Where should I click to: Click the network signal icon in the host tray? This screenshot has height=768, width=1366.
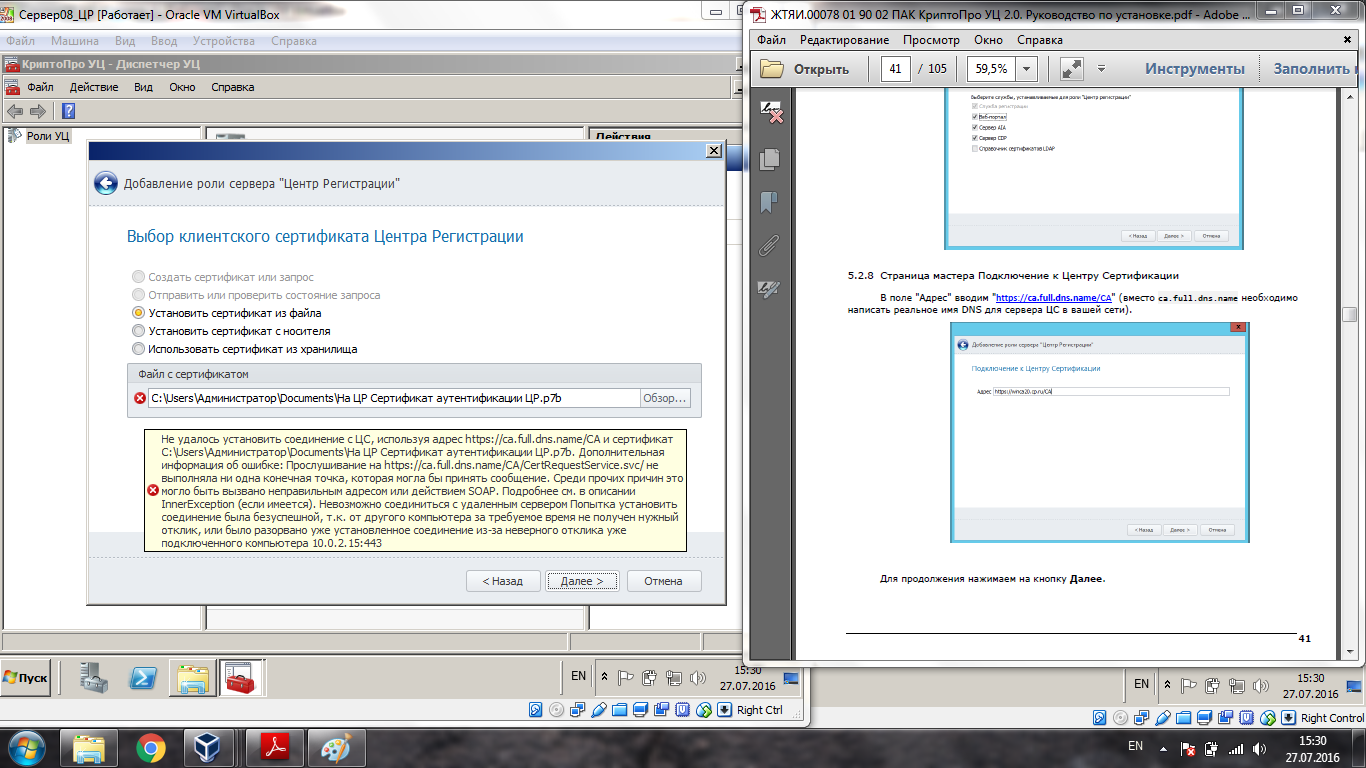pyautogui.click(x=1235, y=748)
